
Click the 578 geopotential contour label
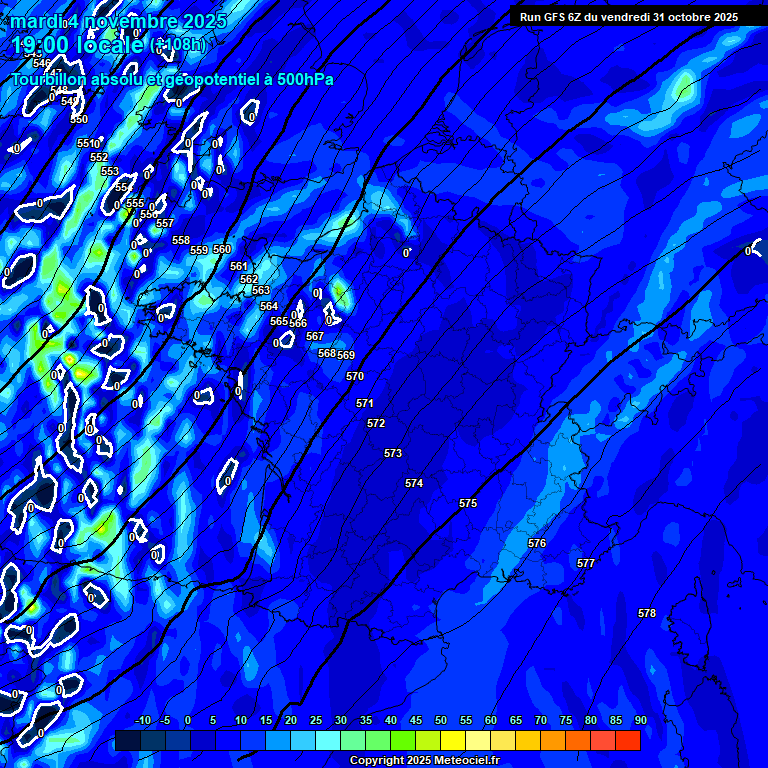[647, 614]
